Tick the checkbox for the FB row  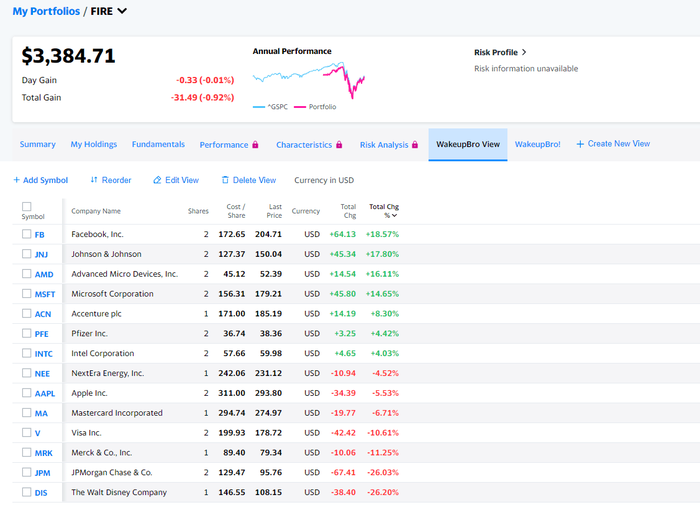pyautogui.click(x=27, y=234)
